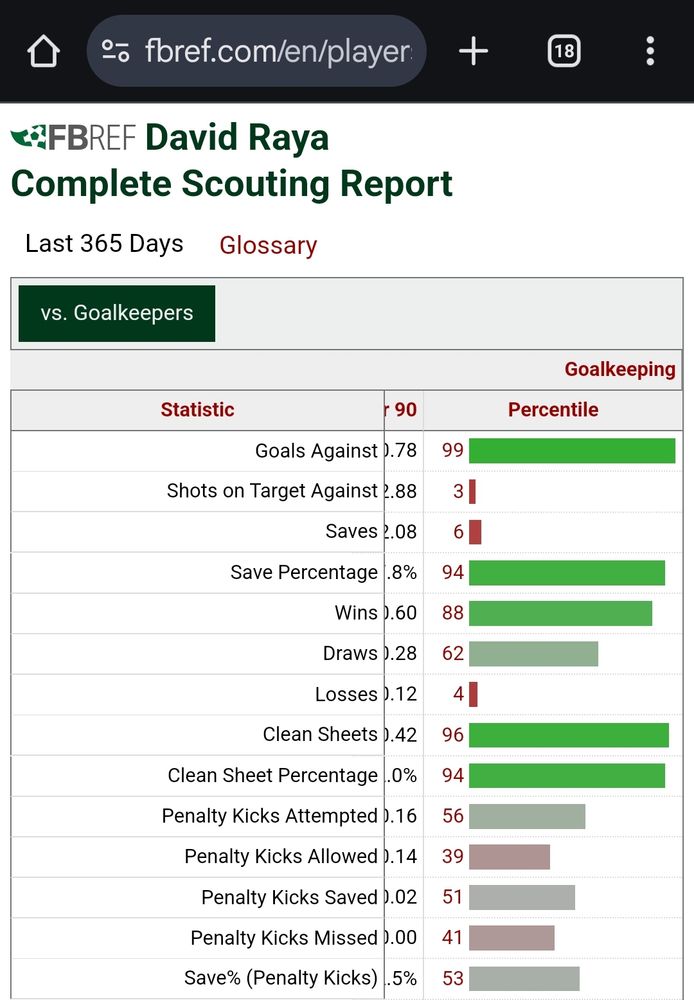Open the browser three-dot menu

click(650, 51)
